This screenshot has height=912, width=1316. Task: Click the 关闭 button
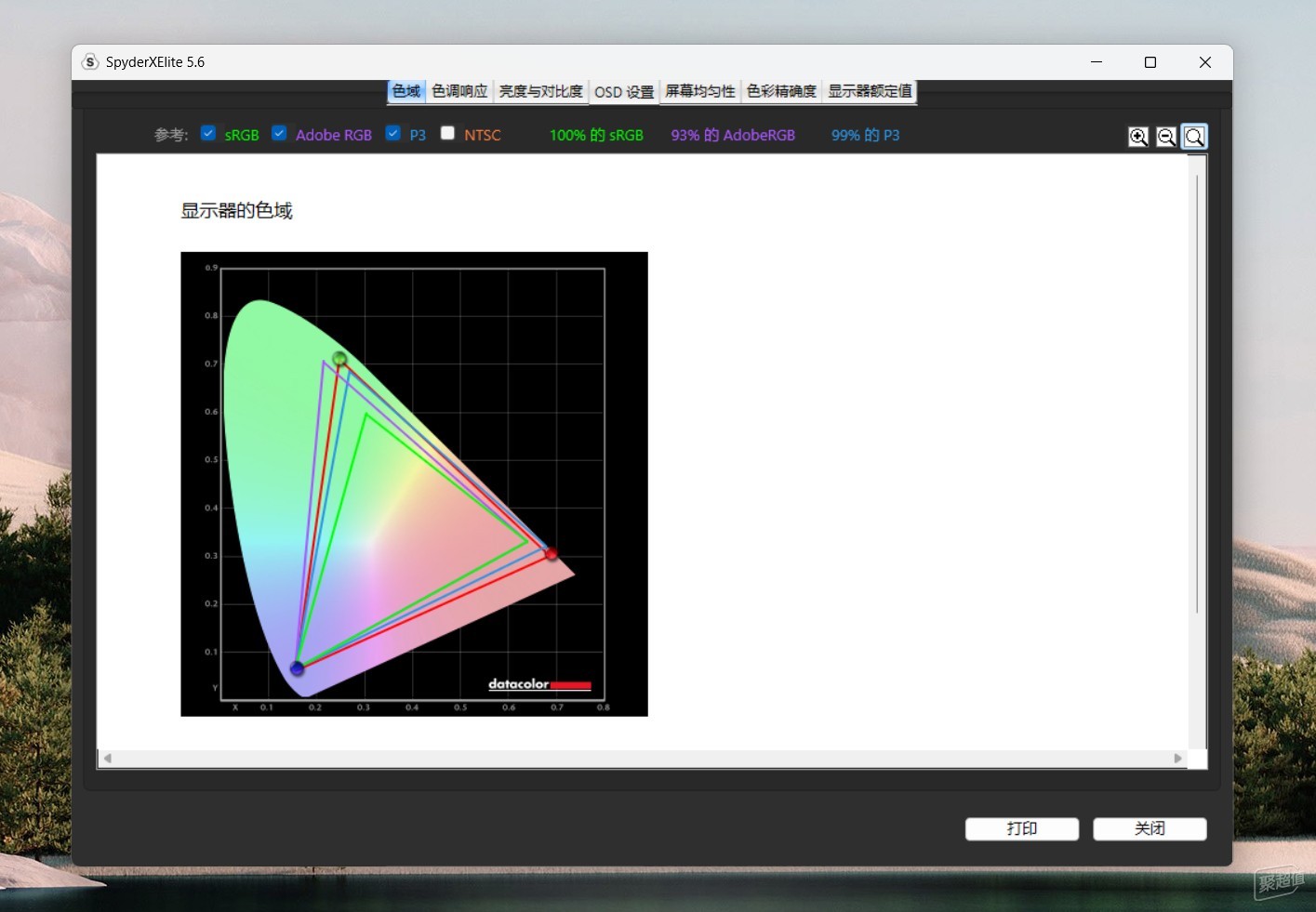(x=1150, y=828)
